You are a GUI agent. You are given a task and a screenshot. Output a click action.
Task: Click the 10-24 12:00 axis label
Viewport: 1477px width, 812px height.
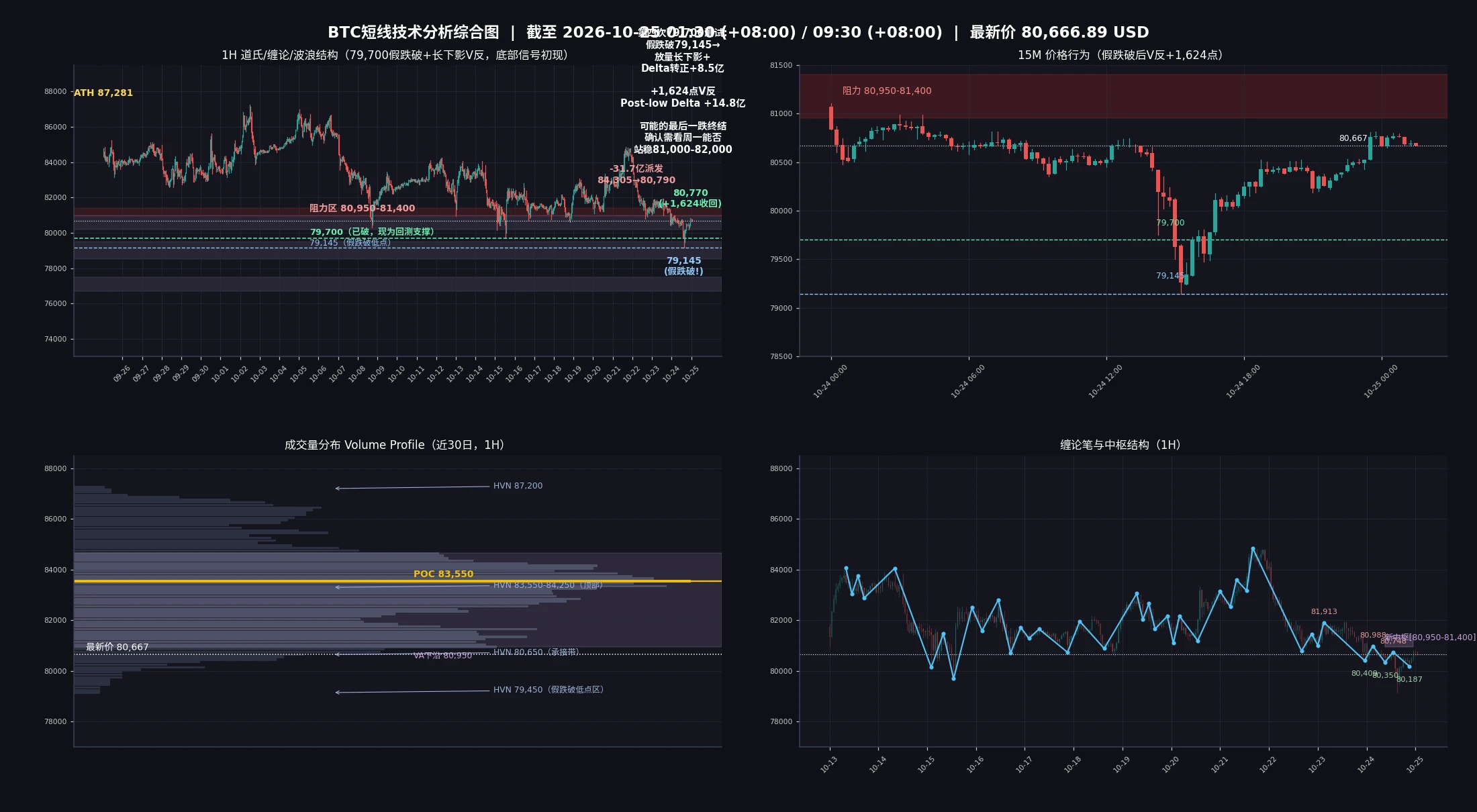point(1105,382)
